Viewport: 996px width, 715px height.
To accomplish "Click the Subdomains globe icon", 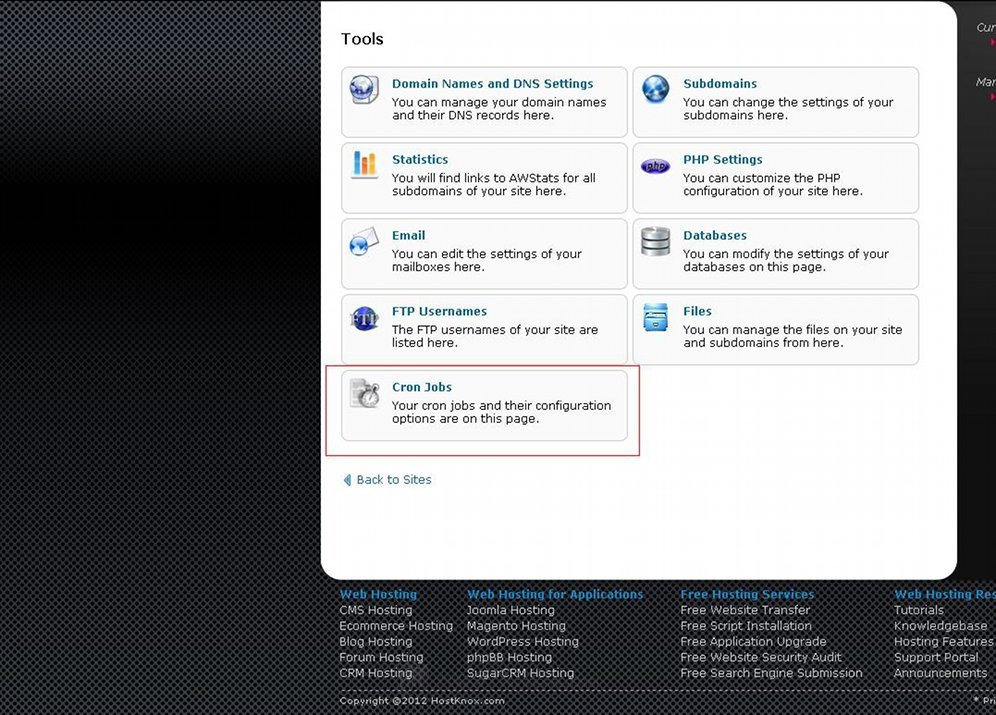I will 656,89.
